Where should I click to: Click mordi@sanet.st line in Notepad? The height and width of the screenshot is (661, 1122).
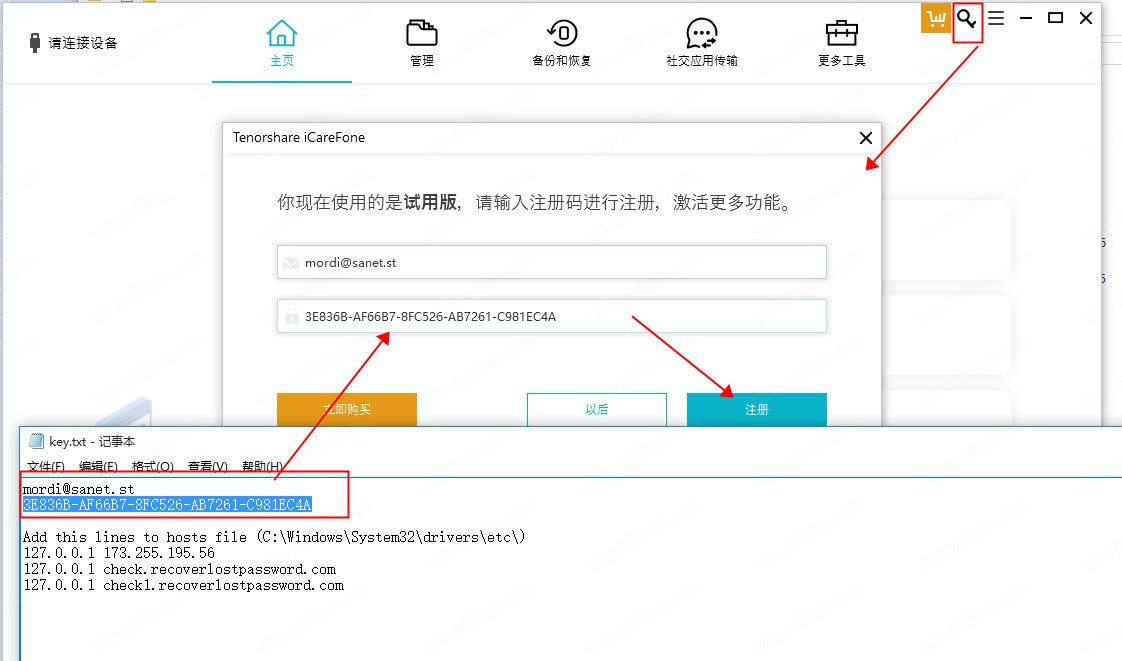coord(79,489)
